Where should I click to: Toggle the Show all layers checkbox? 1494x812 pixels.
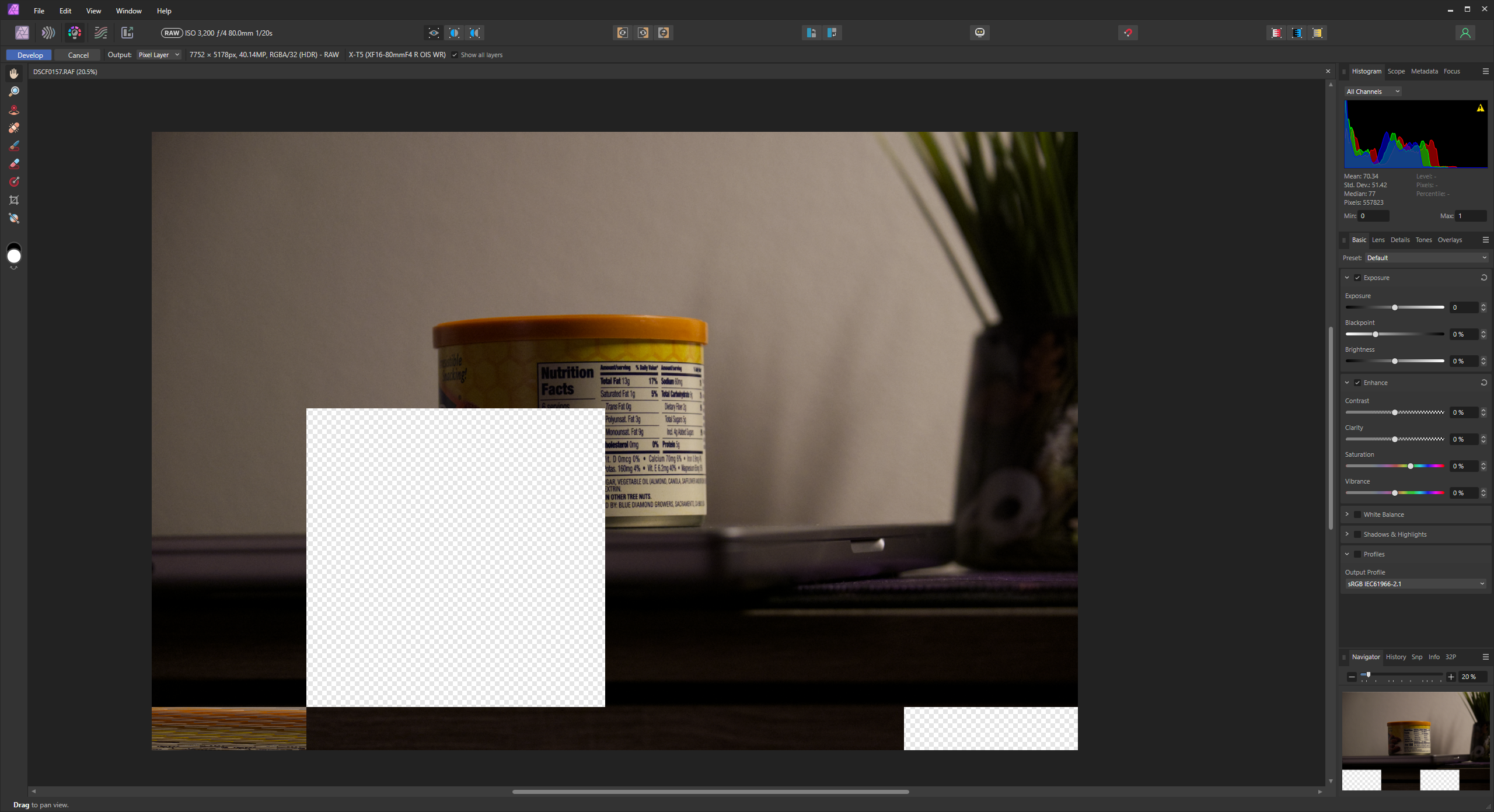point(455,55)
